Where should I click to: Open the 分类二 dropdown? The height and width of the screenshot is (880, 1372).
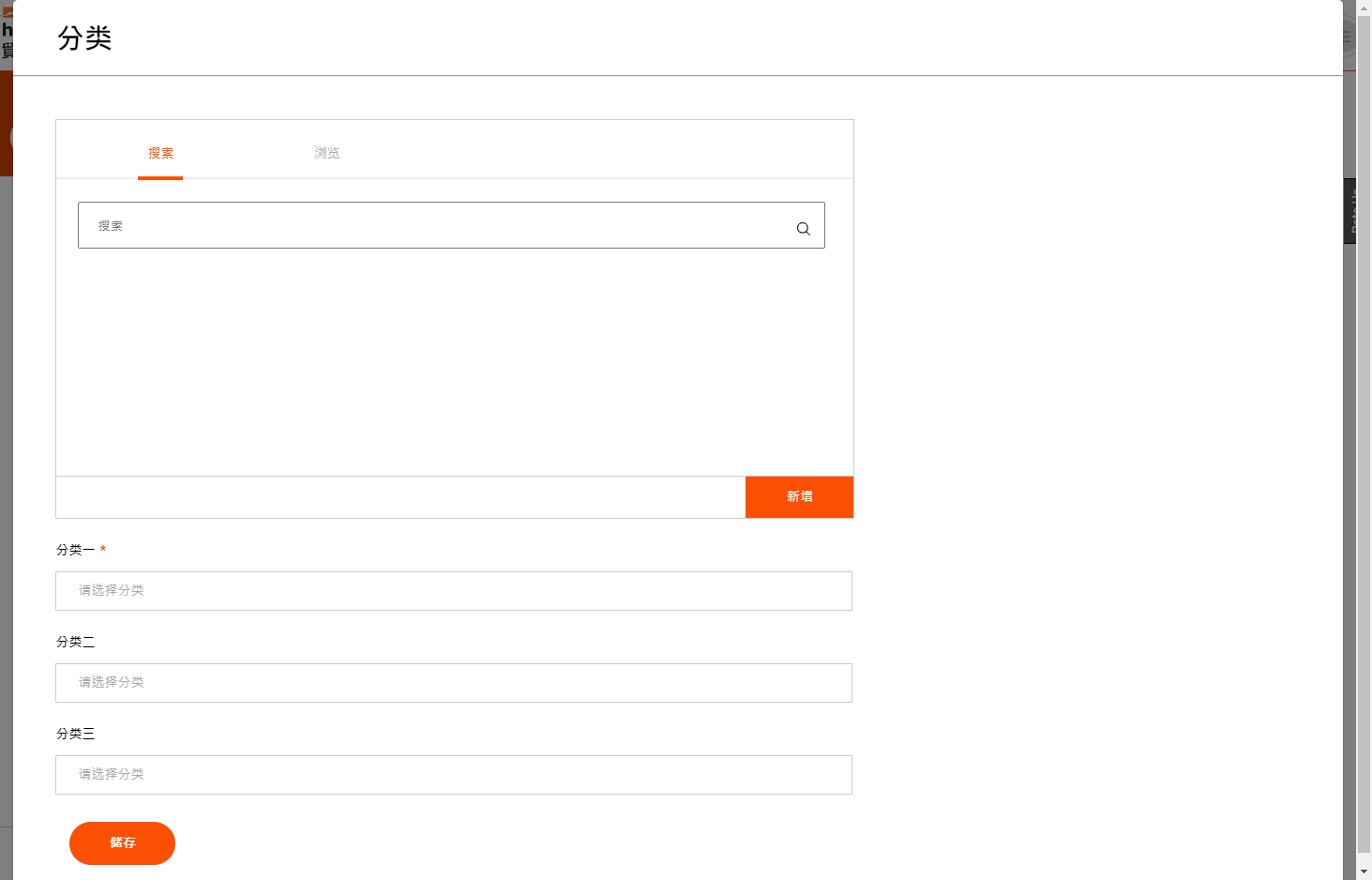click(454, 683)
